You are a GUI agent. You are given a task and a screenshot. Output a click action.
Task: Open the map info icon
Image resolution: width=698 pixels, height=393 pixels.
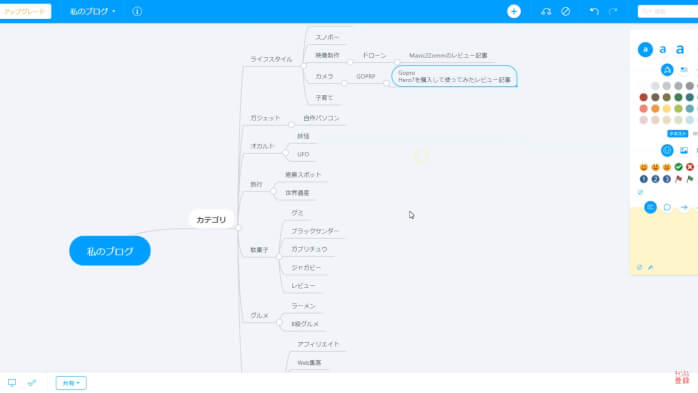137,12
